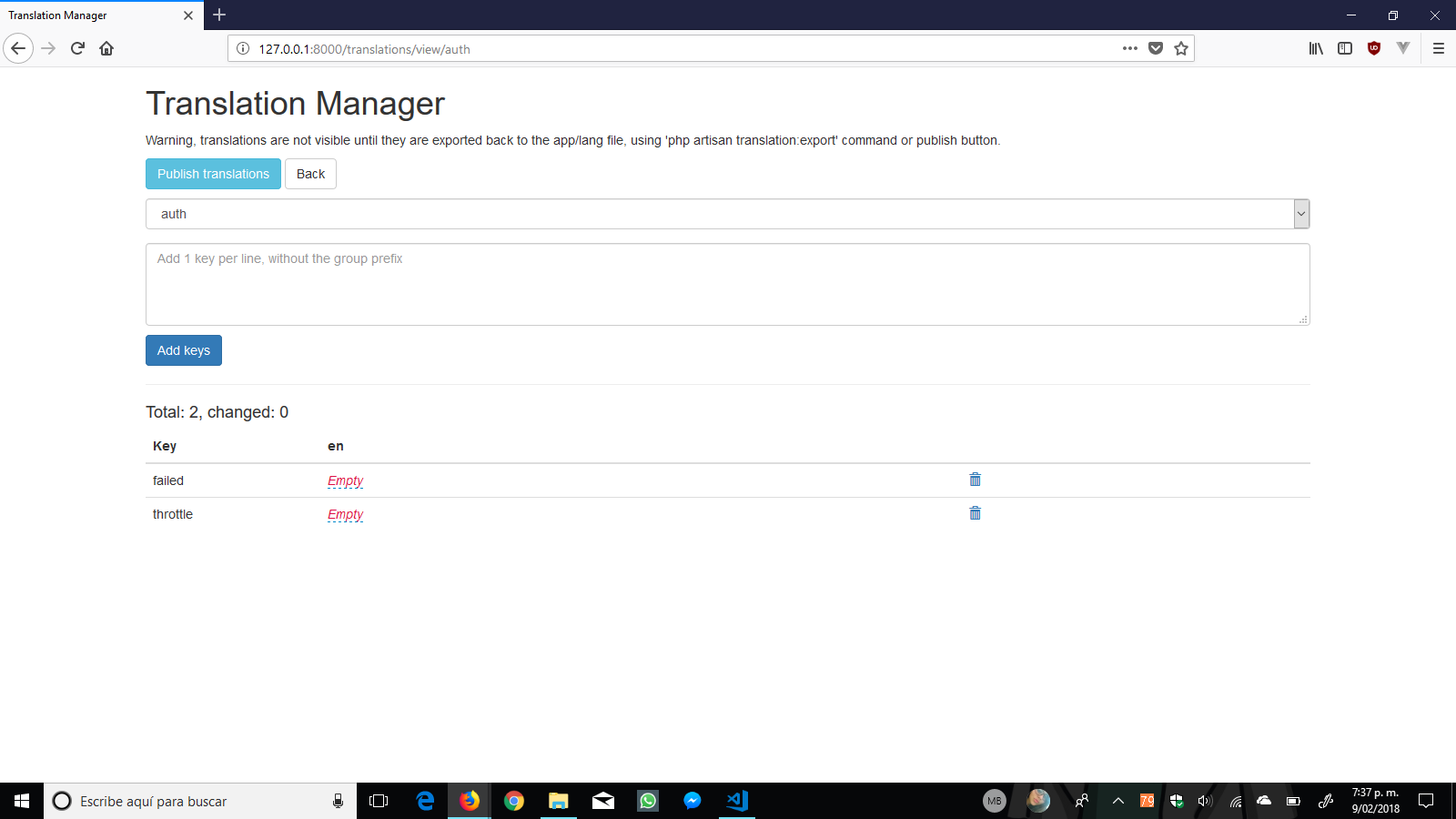Open the page actions menu (three dots)
This screenshot has height=819, width=1456.
(x=1128, y=48)
